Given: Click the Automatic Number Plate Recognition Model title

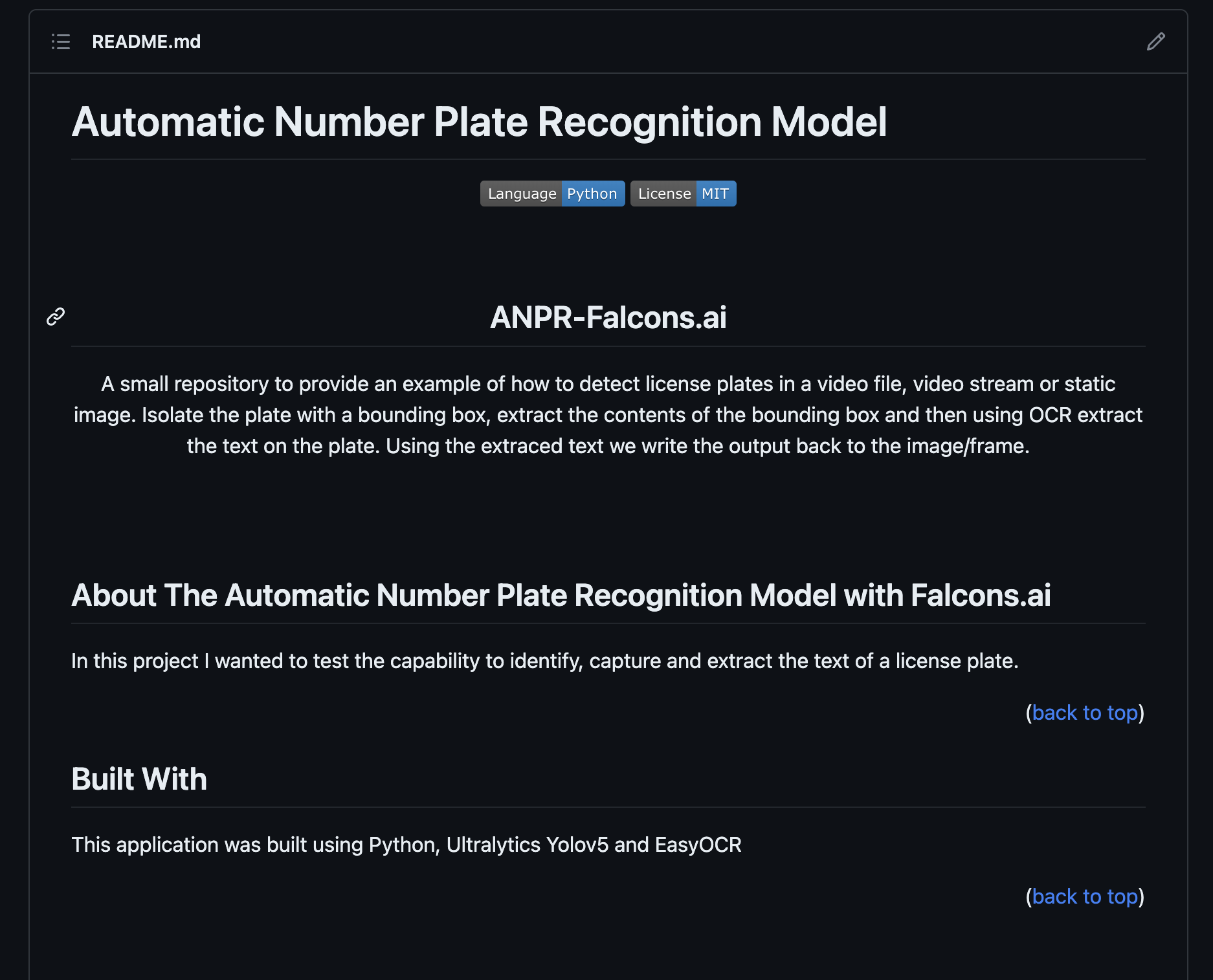Looking at the screenshot, I should pos(479,122).
